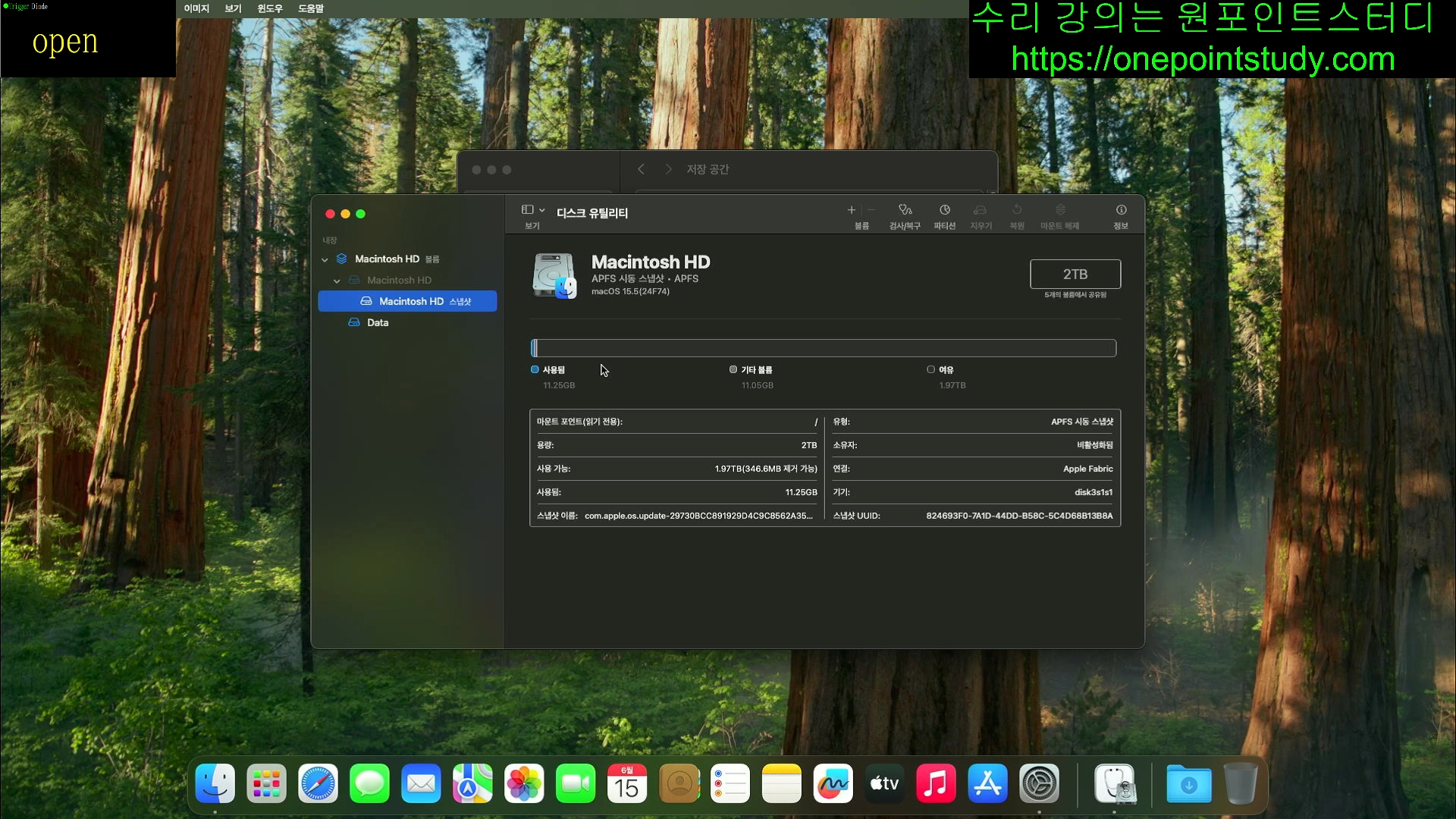Screen dimensions: 1456x819
Task: Click the blue Used legend swatch
Action: pyautogui.click(x=535, y=369)
